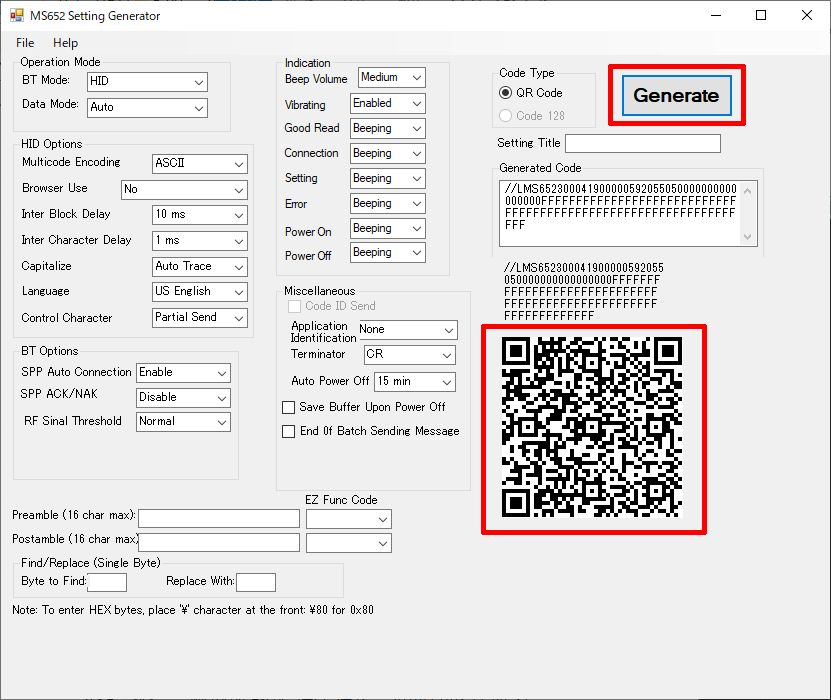Select the QR Code radio button
Screen dimensions: 831x700
click(531, 93)
